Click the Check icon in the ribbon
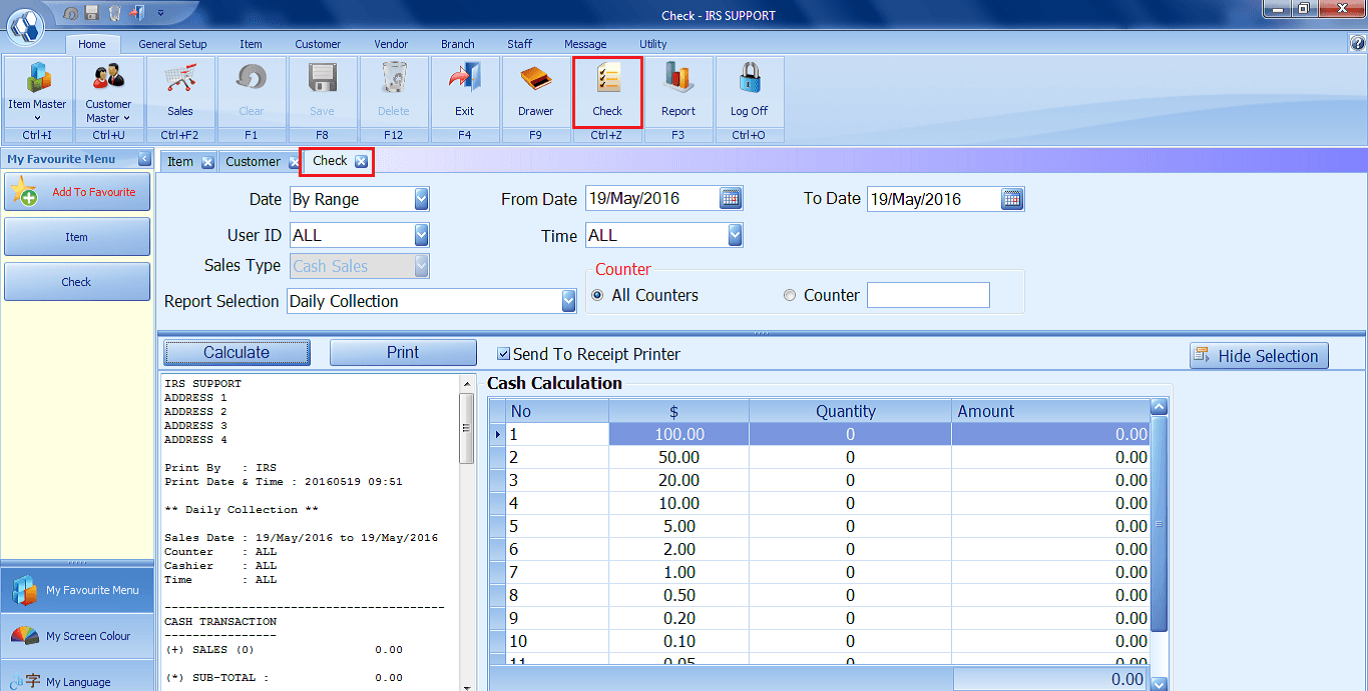Viewport: 1368px width, 691px height. point(607,90)
